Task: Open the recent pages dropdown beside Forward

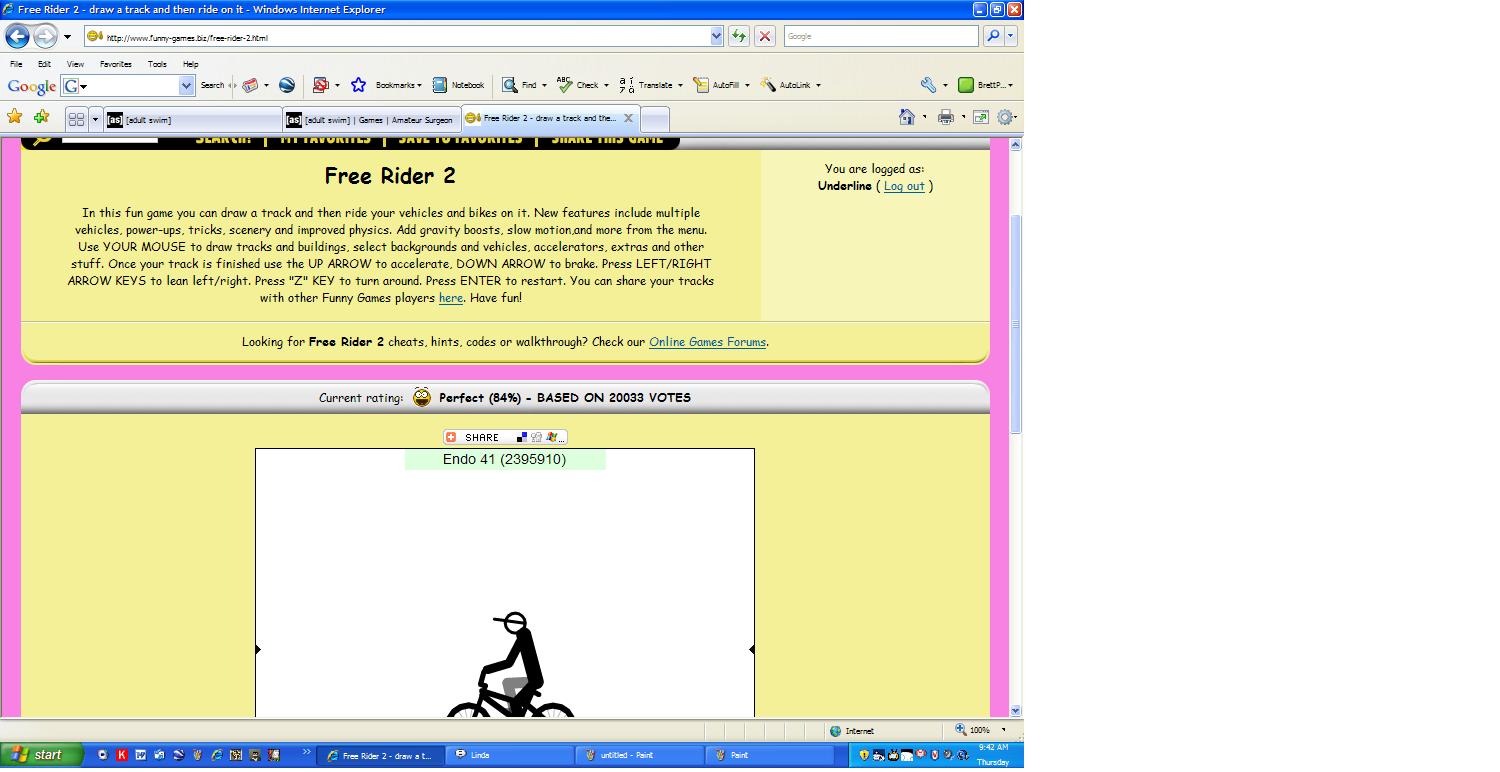Action: pos(67,37)
